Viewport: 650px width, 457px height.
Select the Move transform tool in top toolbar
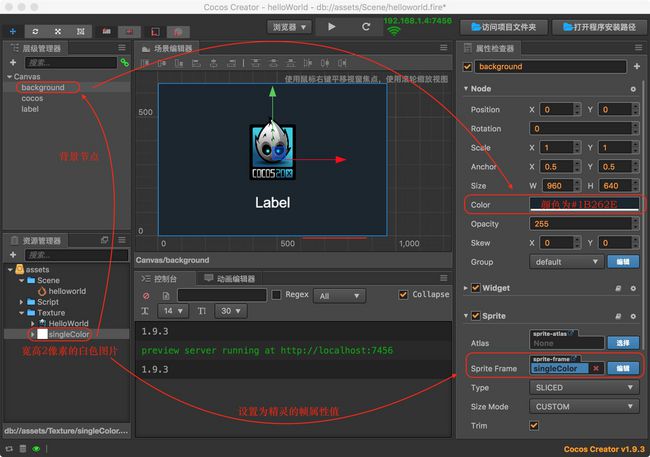pyautogui.click(x=13, y=32)
